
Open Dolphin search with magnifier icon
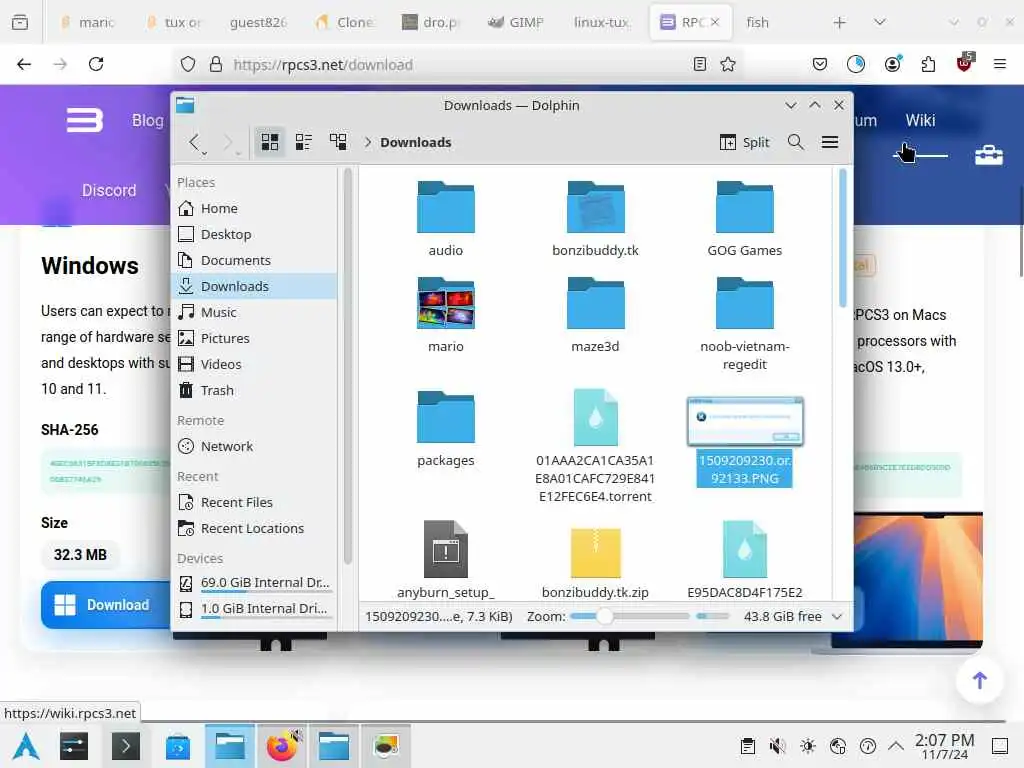point(795,142)
